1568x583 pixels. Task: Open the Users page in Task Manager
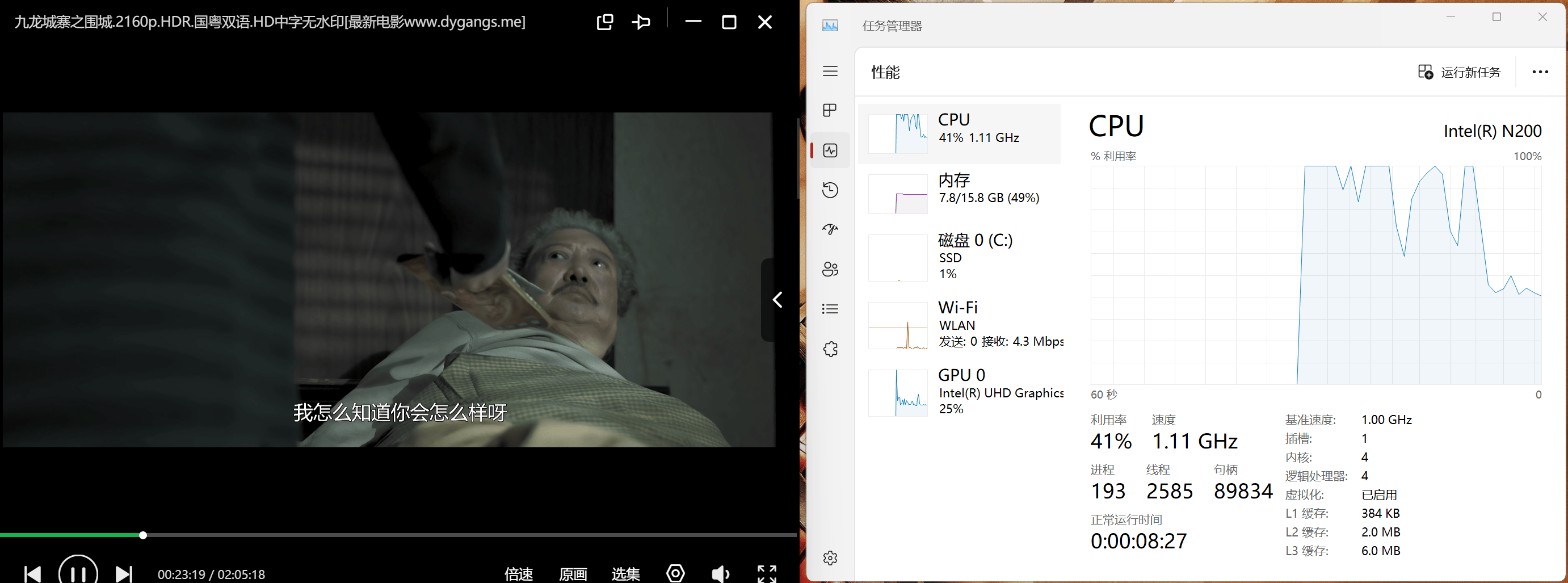pos(830,269)
